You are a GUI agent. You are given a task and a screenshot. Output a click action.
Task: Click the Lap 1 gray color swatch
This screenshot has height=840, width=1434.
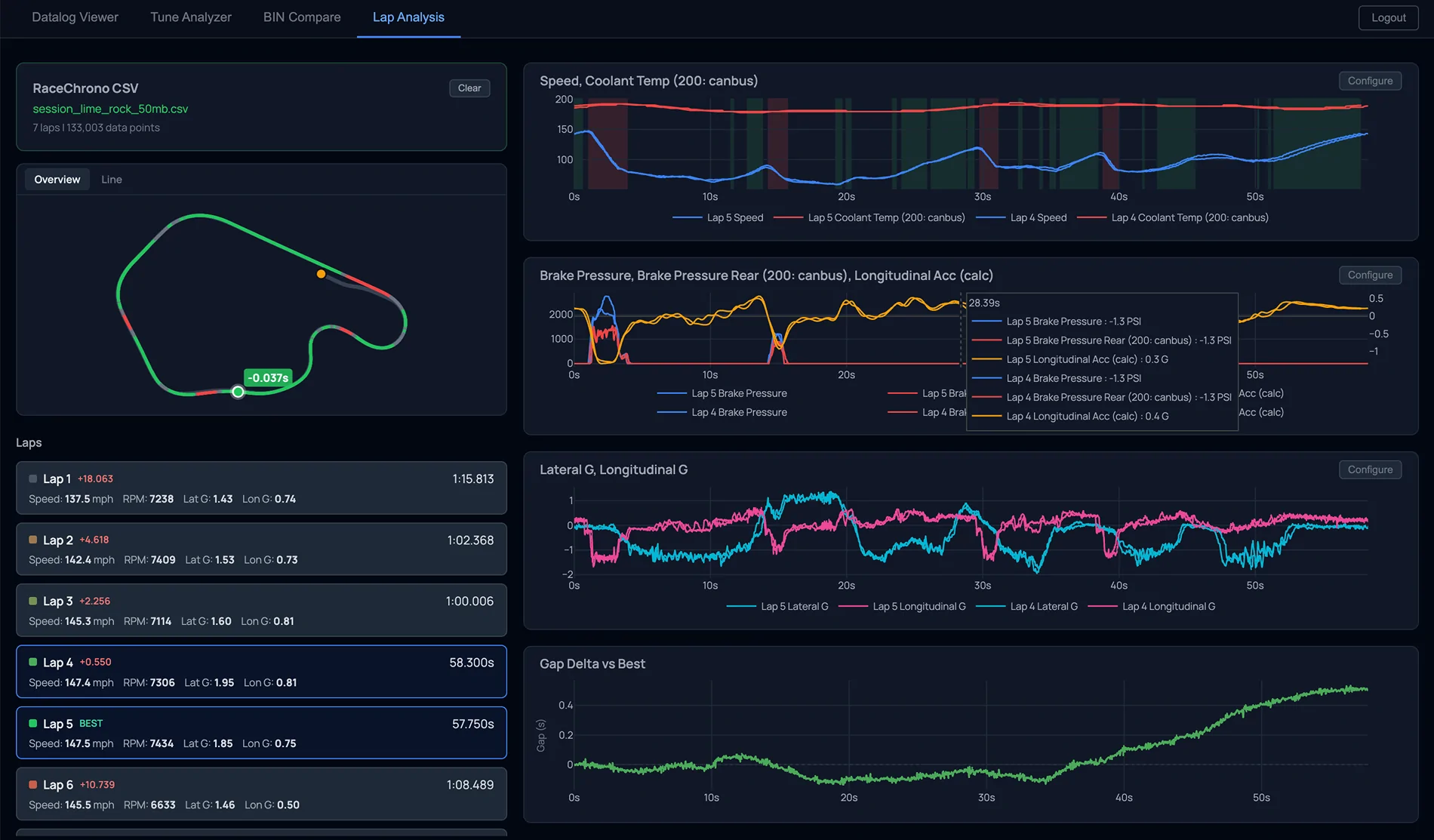point(33,478)
